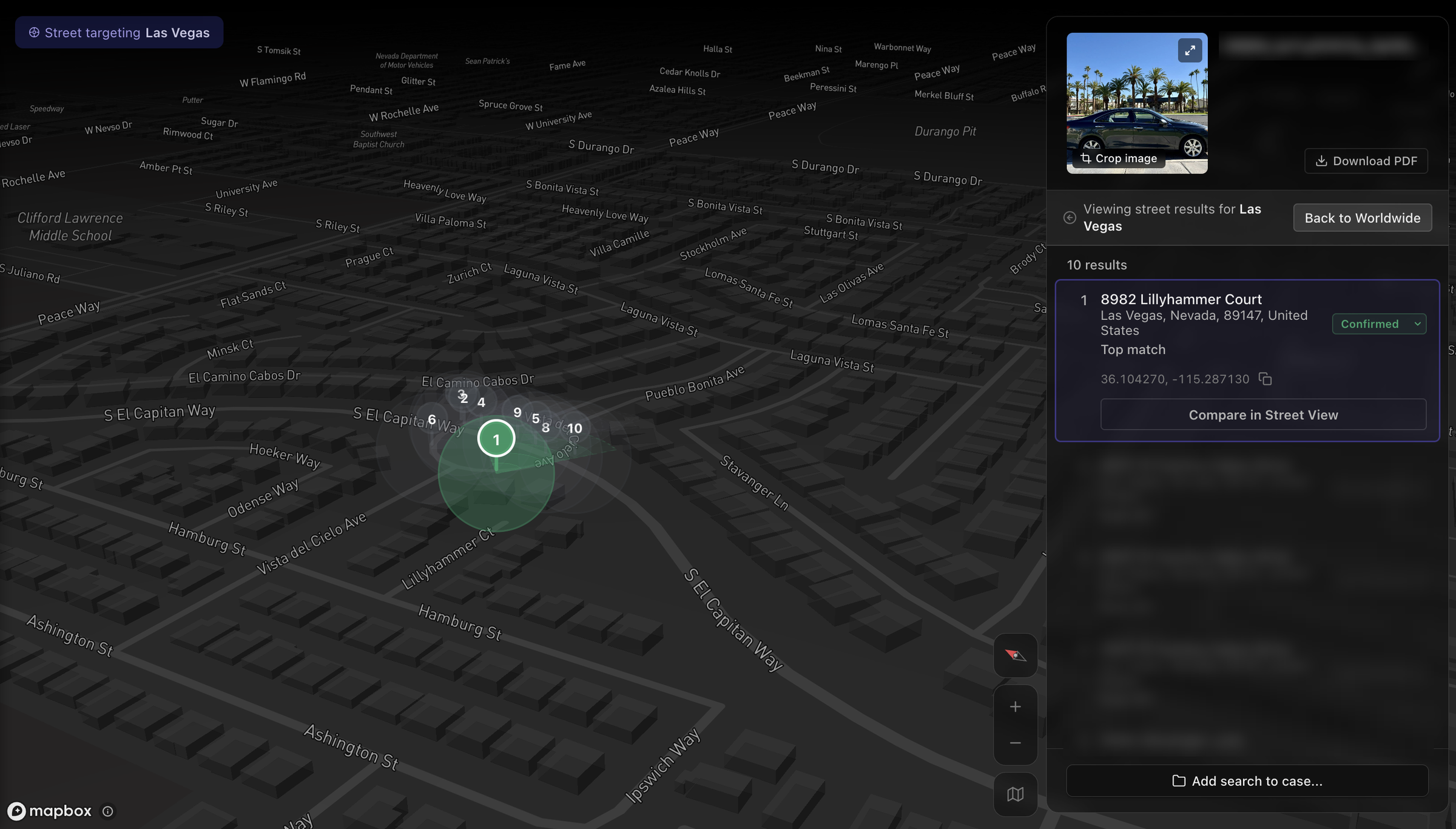
Task: Add search to case
Action: tap(1247, 781)
